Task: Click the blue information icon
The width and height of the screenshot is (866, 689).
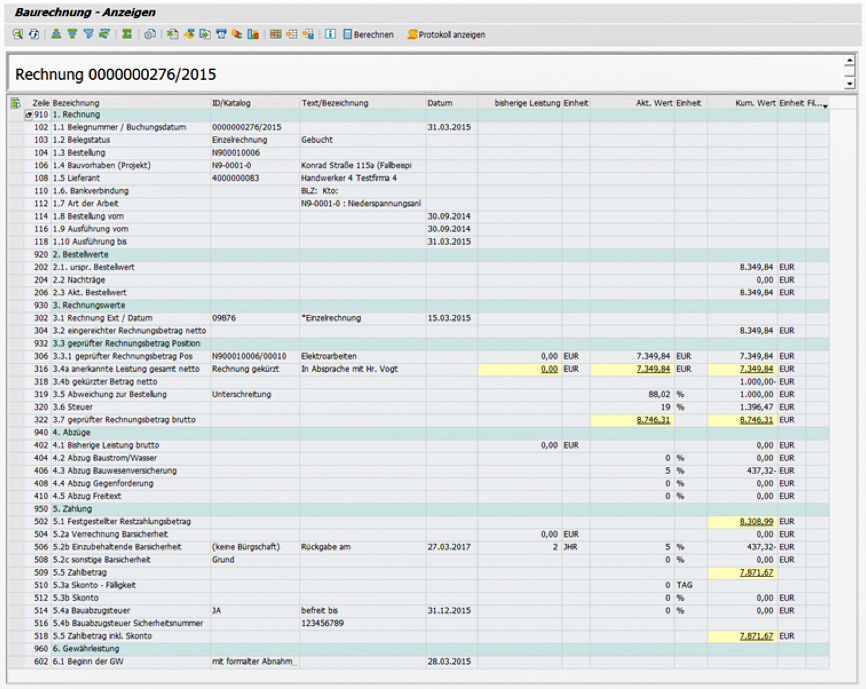Action: [330, 34]
